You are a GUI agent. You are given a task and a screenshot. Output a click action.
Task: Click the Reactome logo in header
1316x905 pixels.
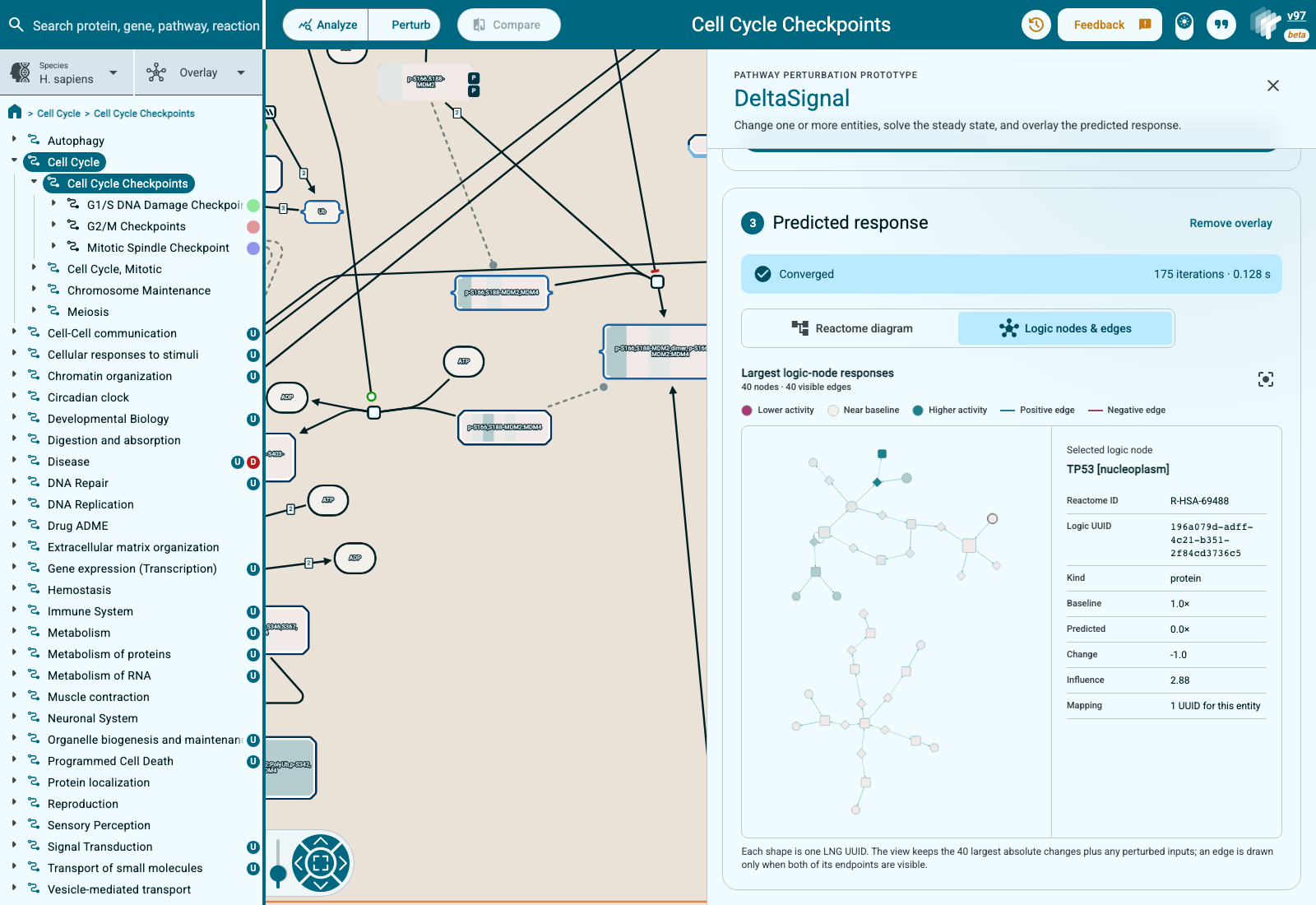1265,23
